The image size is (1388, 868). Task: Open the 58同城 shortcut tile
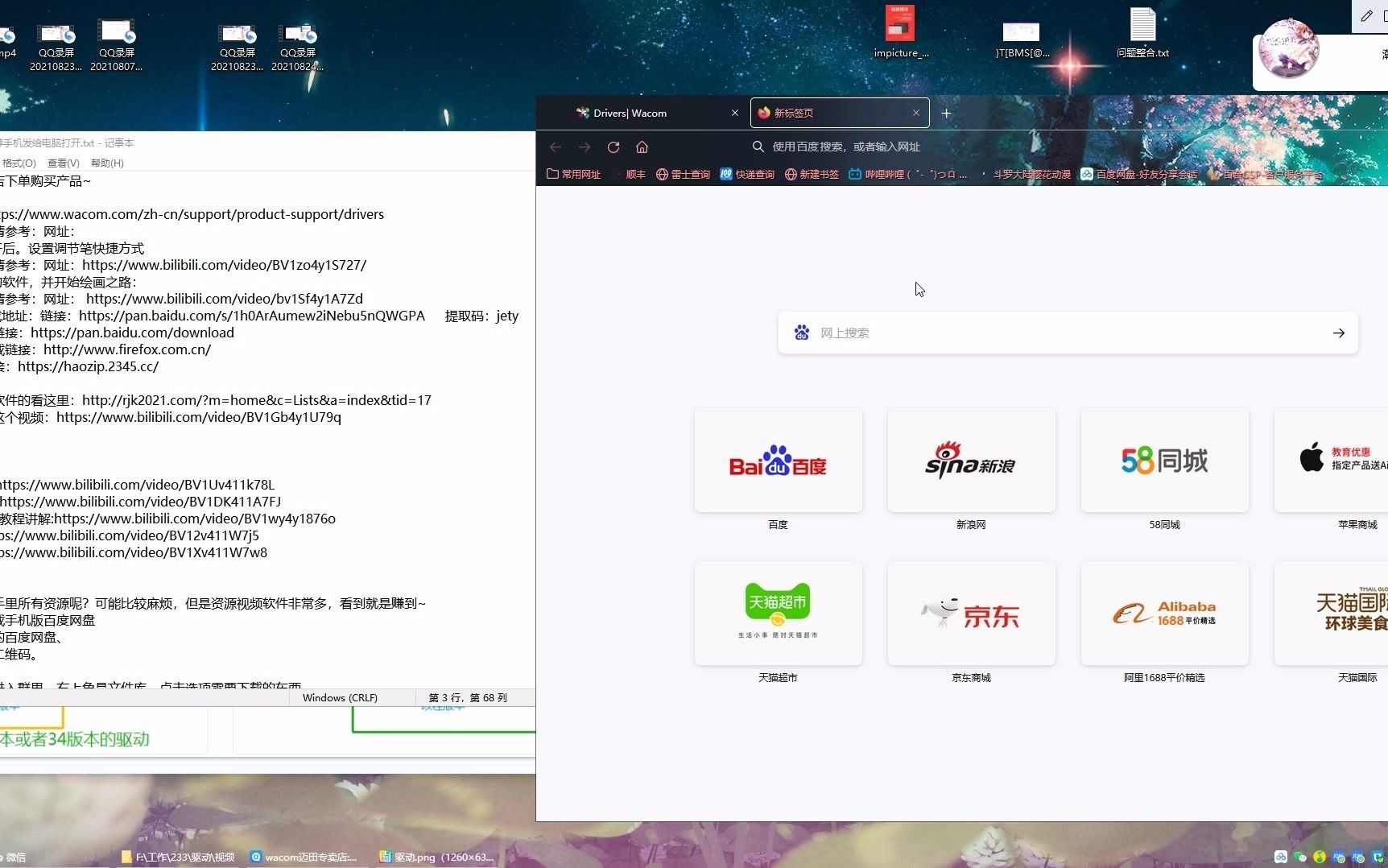[1164, 461]
